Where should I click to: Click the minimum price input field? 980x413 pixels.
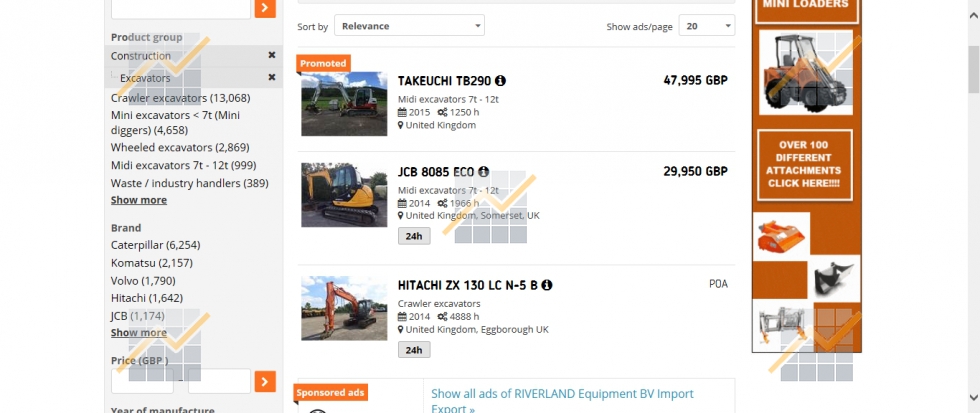142,381
